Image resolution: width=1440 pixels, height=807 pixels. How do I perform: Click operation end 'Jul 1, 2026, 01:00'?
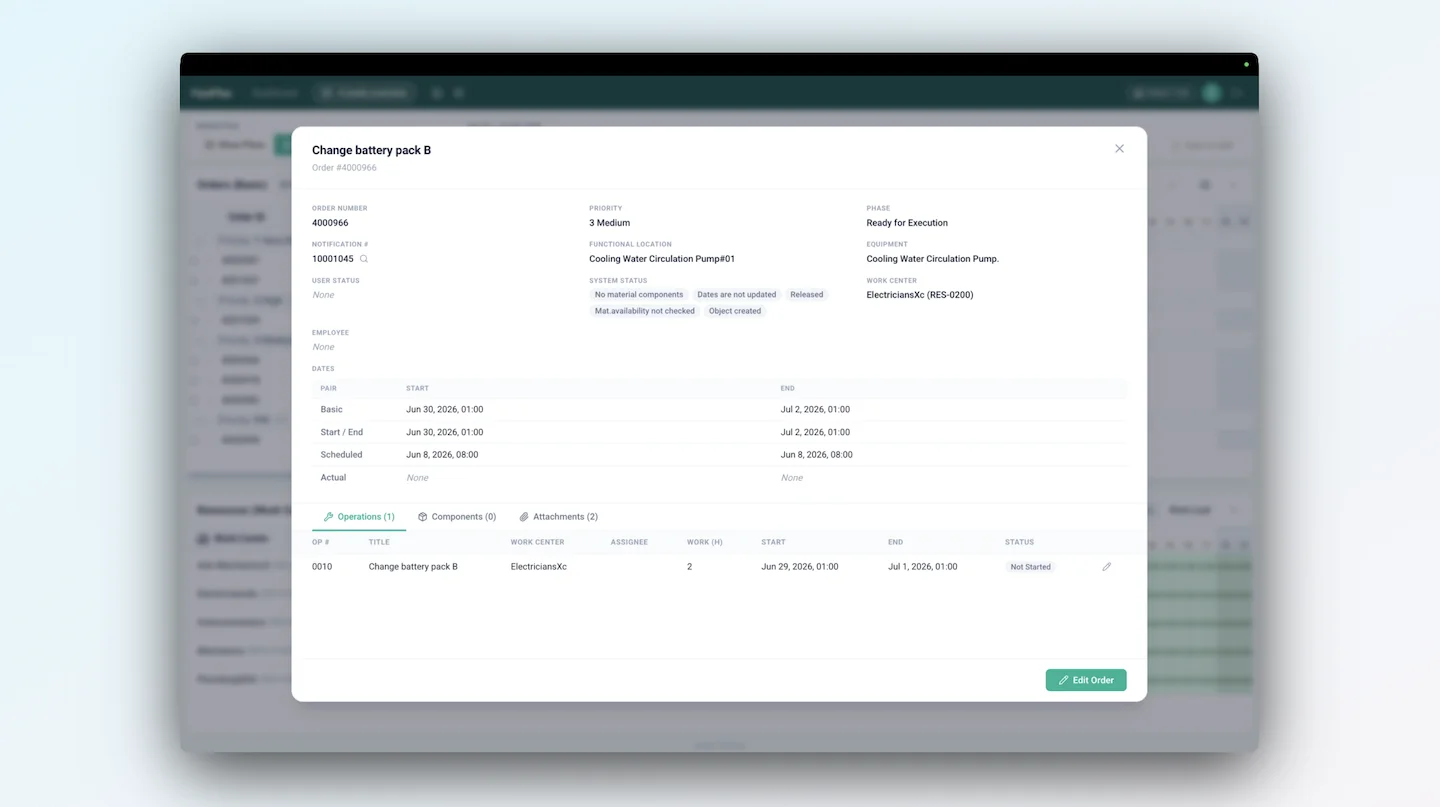pos(923,567)
